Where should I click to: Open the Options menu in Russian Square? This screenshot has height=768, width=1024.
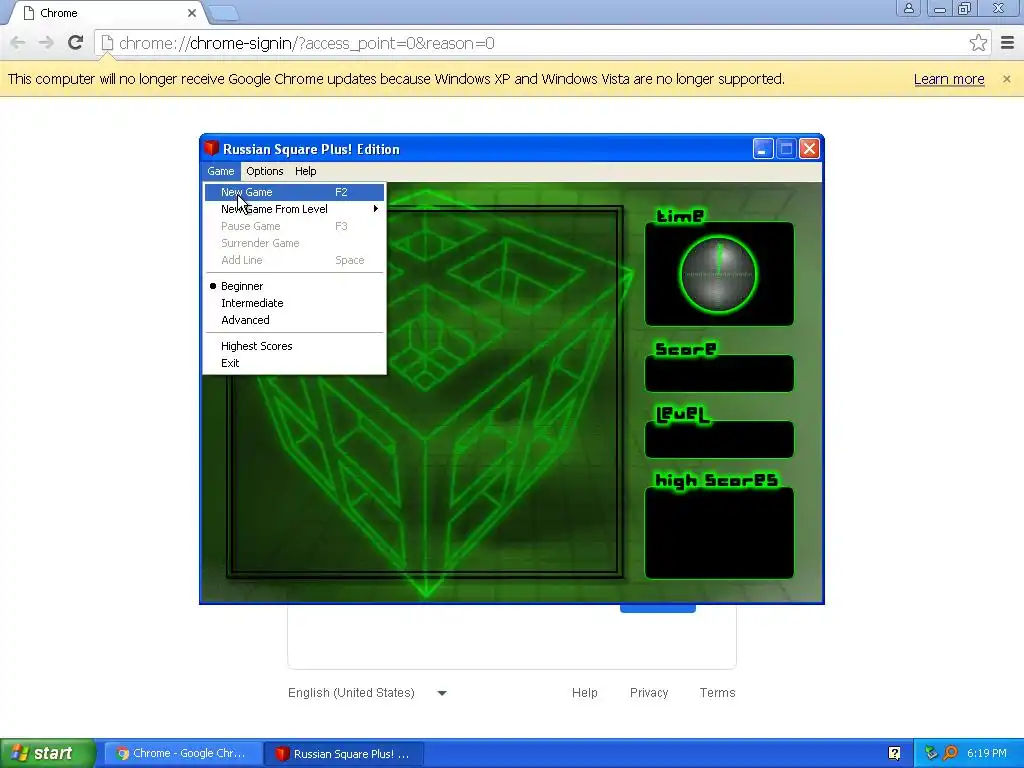(264, 171)
